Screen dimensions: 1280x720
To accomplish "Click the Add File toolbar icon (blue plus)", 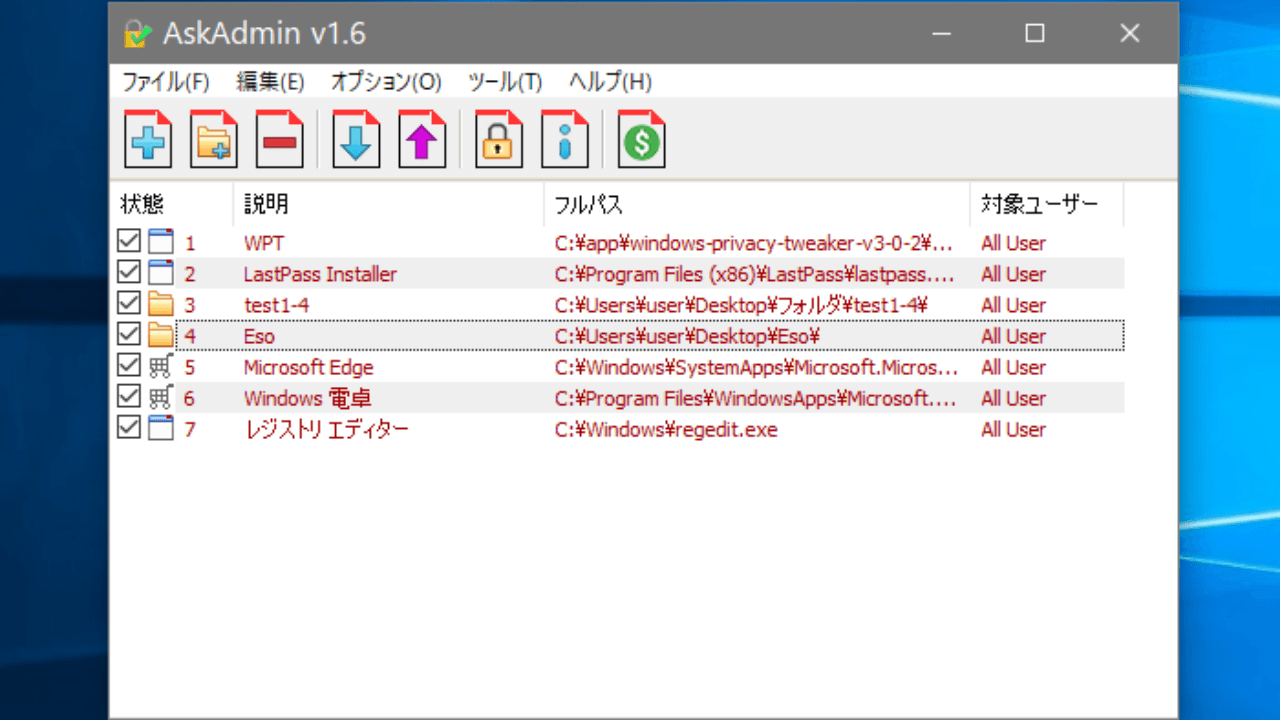I will coord(148,139).
